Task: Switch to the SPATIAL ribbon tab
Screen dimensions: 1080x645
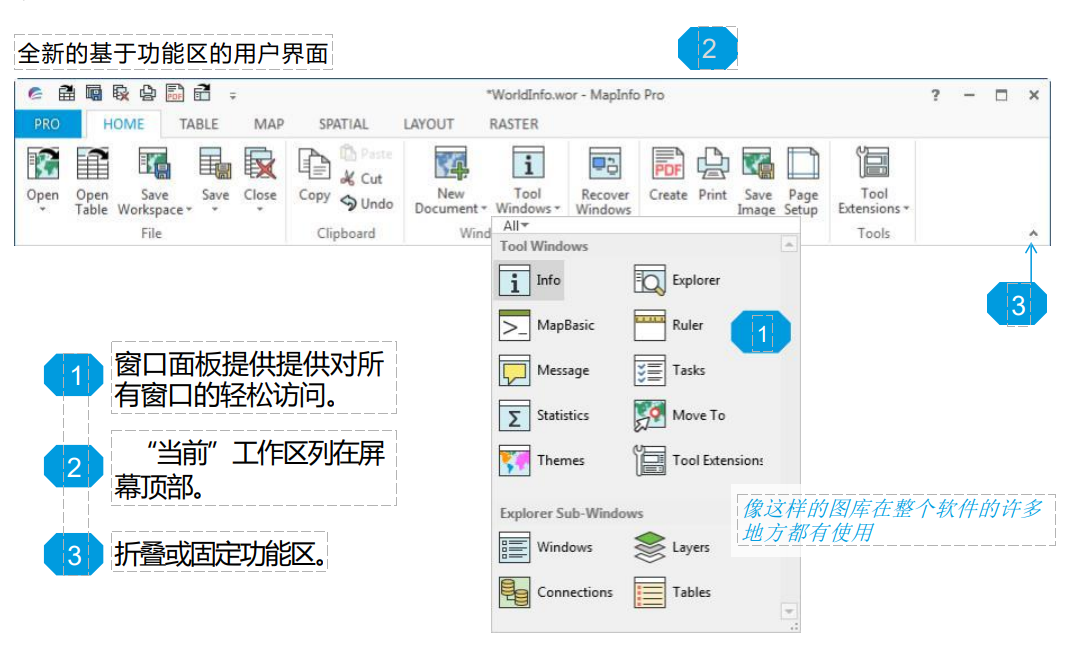Action: (x=343, y=124)
